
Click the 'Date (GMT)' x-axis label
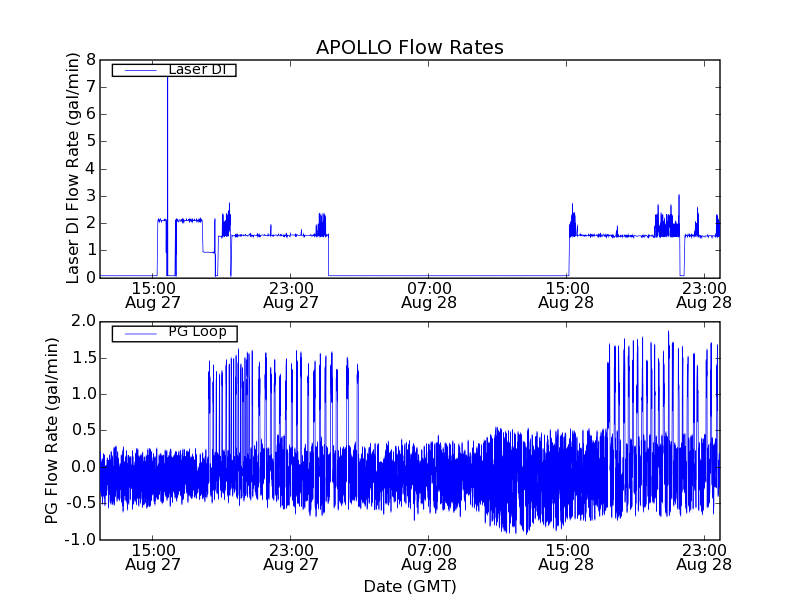click(410, 586)
